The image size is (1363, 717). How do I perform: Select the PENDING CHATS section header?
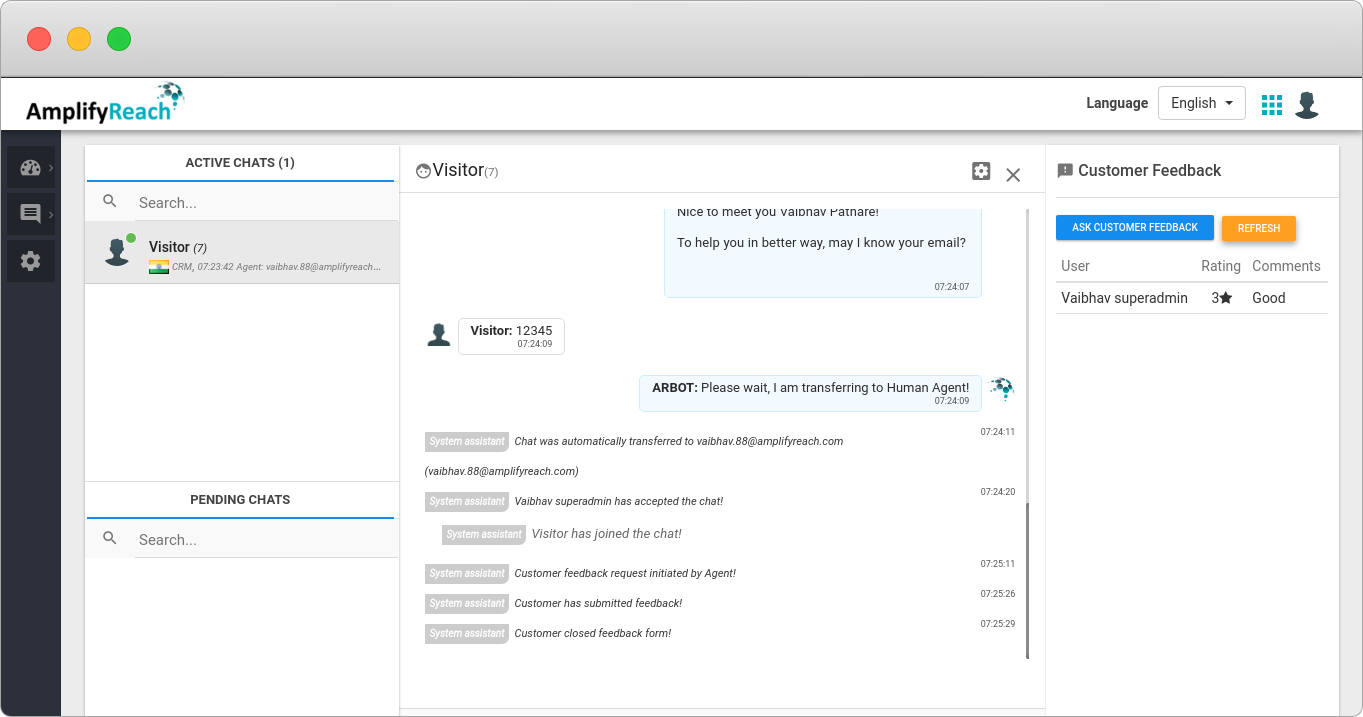tap(240, 499)
